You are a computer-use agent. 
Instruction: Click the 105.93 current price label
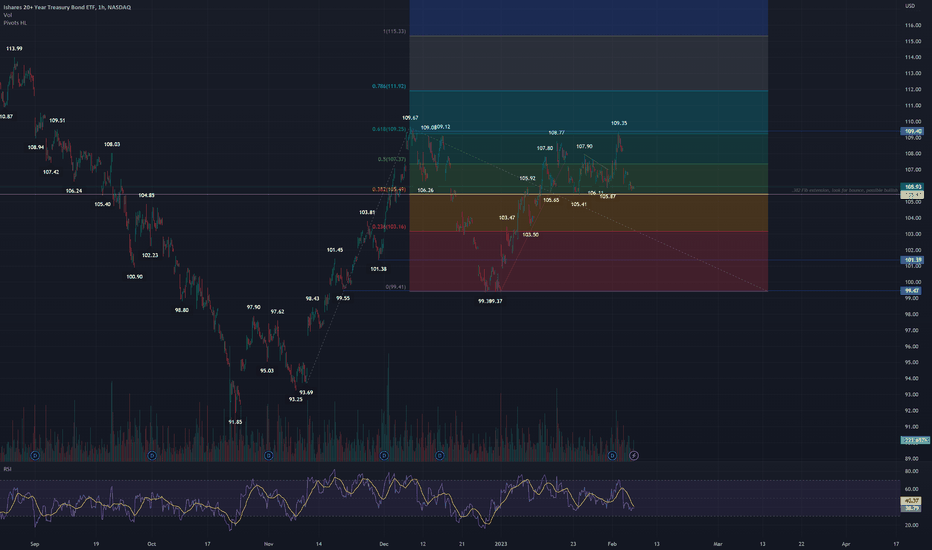coord(912,187)
